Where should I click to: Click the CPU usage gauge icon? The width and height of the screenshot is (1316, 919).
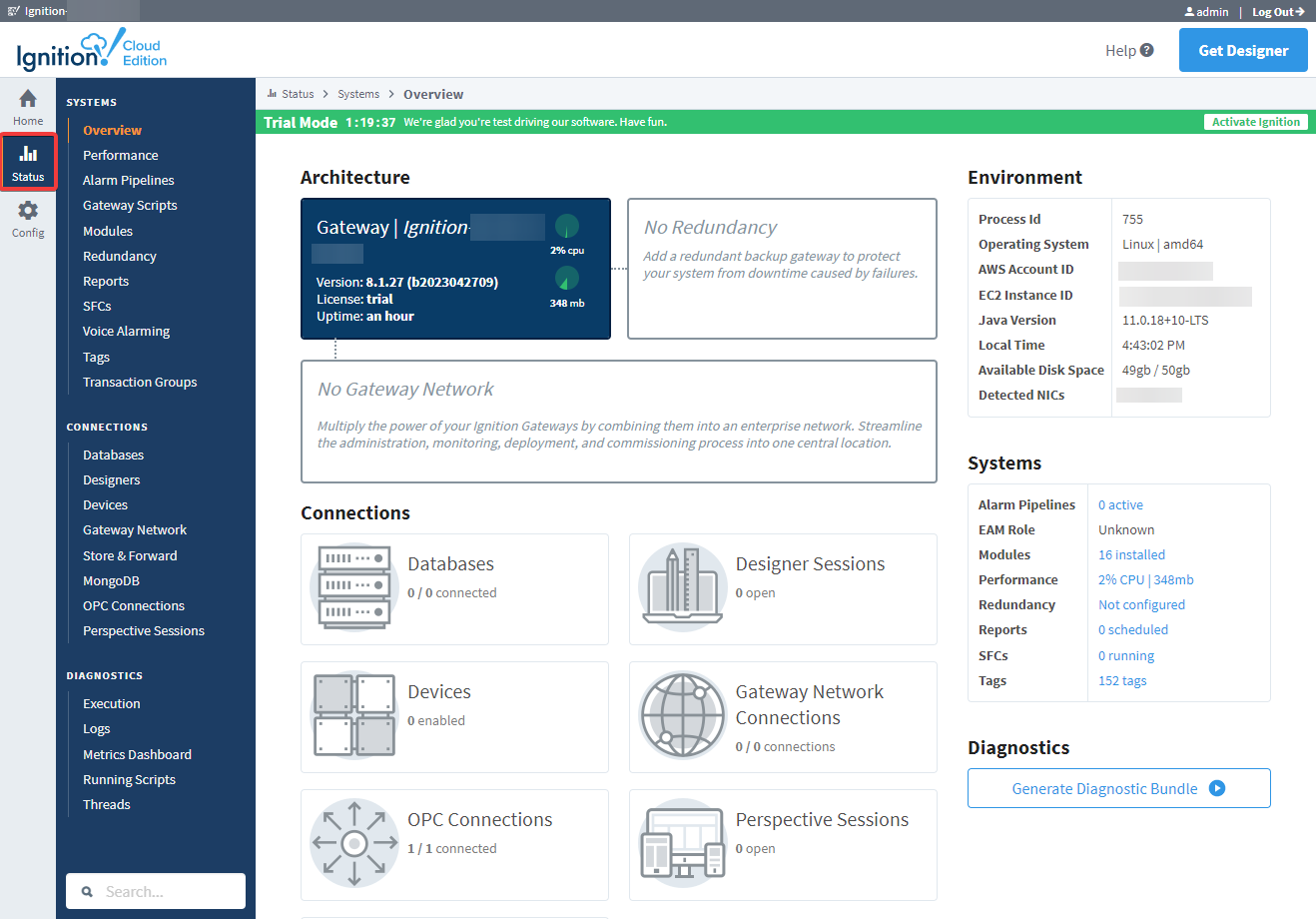coord(567,226)
